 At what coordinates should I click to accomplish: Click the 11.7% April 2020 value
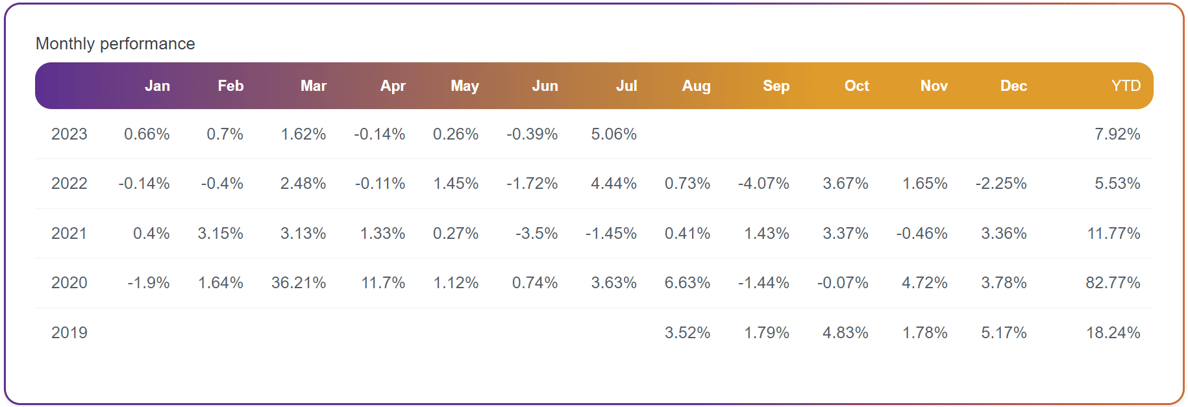(x=383, y=283)
